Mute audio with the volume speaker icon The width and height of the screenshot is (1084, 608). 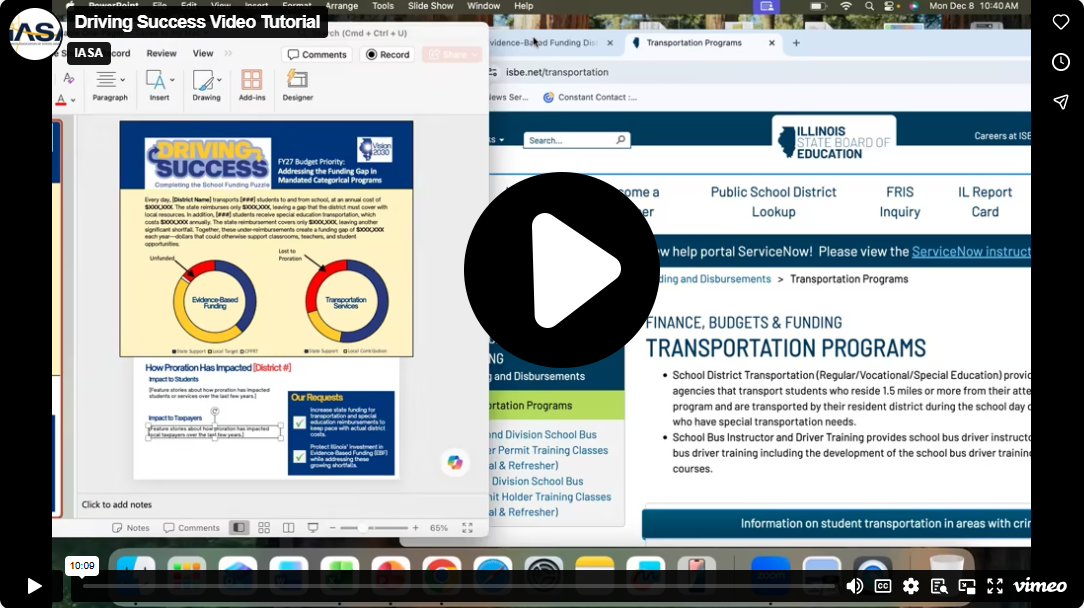click(854, 586)
